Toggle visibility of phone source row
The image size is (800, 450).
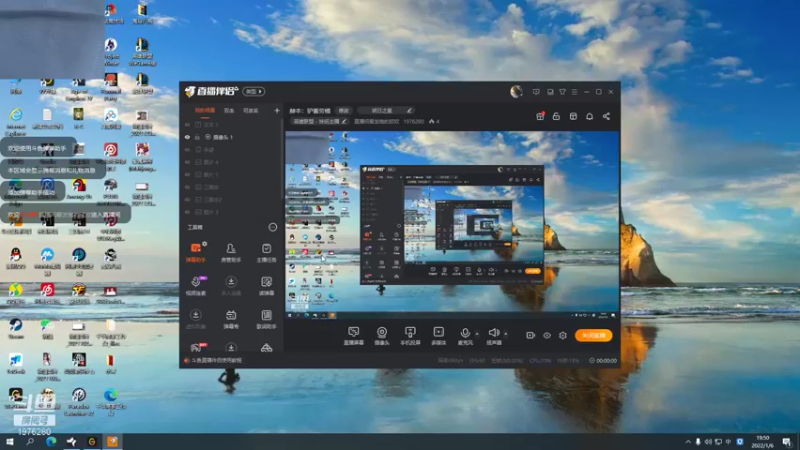pyautogui.click(x=187, y=150)
